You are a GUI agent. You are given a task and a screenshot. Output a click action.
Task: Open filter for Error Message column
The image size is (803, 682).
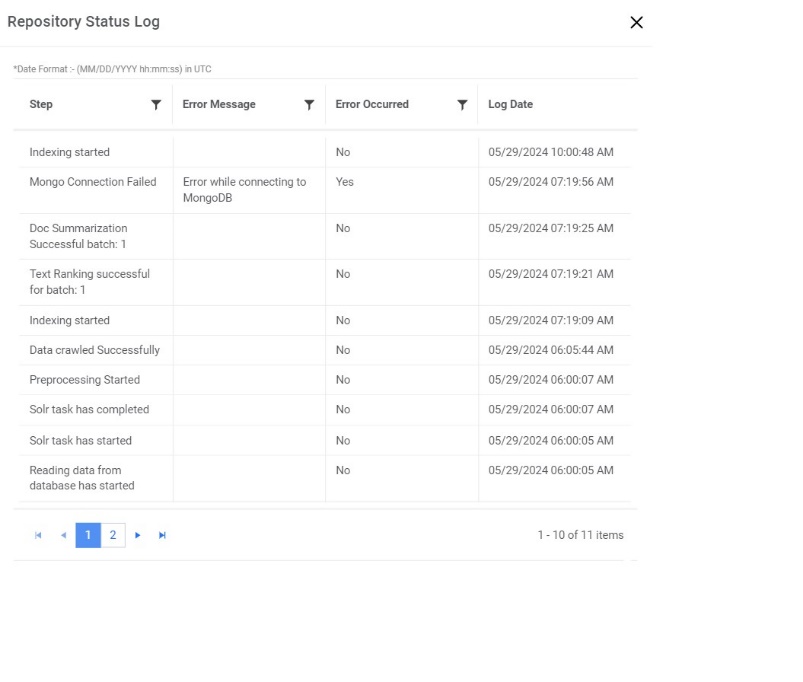(309, 105)
